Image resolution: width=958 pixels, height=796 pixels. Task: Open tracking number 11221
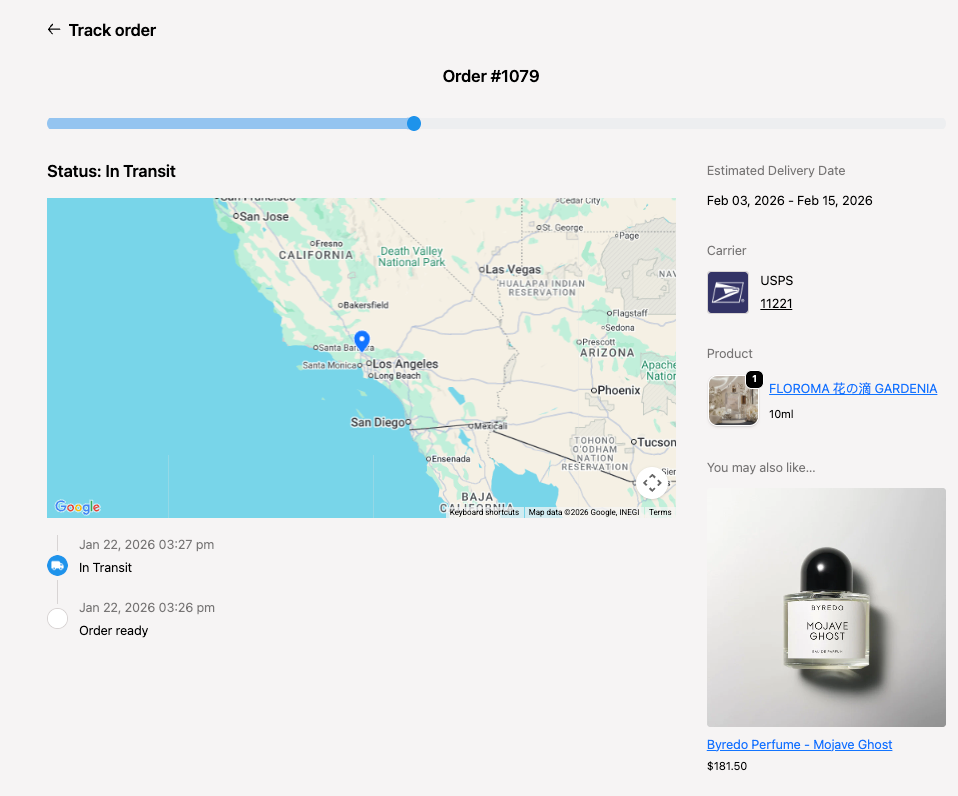[x=776, y=303]
